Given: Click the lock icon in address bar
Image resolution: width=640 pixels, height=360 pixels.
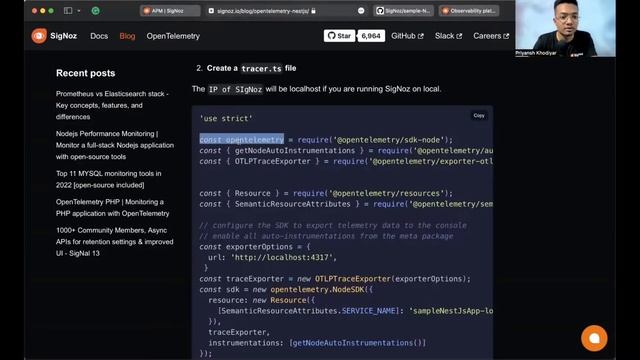Looking at the screenshot, I should 313,11.
